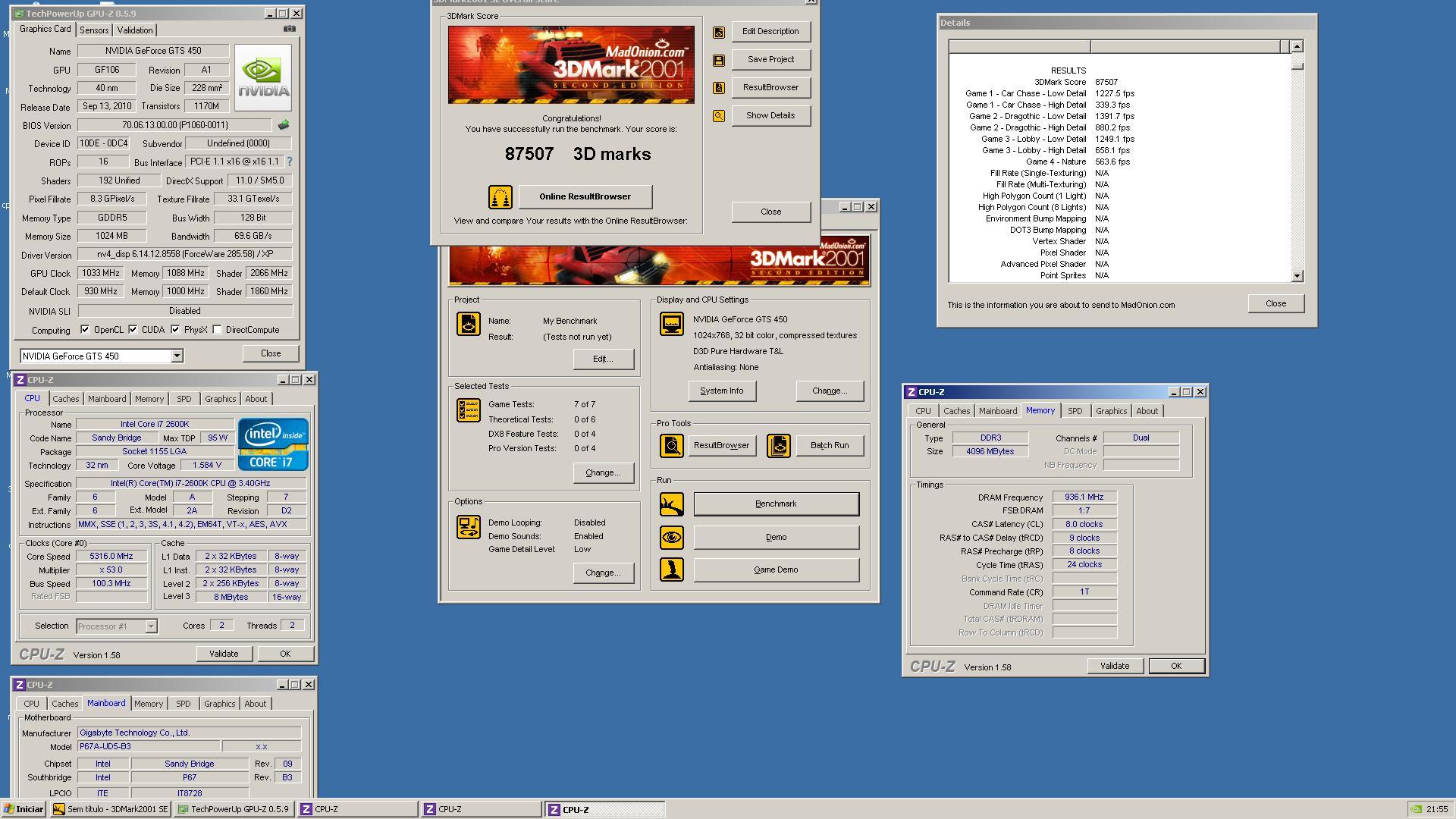1456x819 pixels.
Task: Click the System Info button
Action: point(722,391)
